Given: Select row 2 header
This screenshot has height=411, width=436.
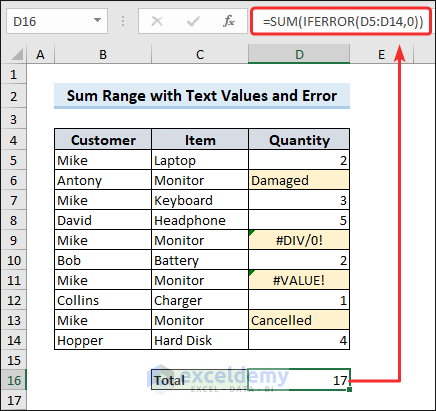Looking at the screenshot, I should (x=13, y=96).
